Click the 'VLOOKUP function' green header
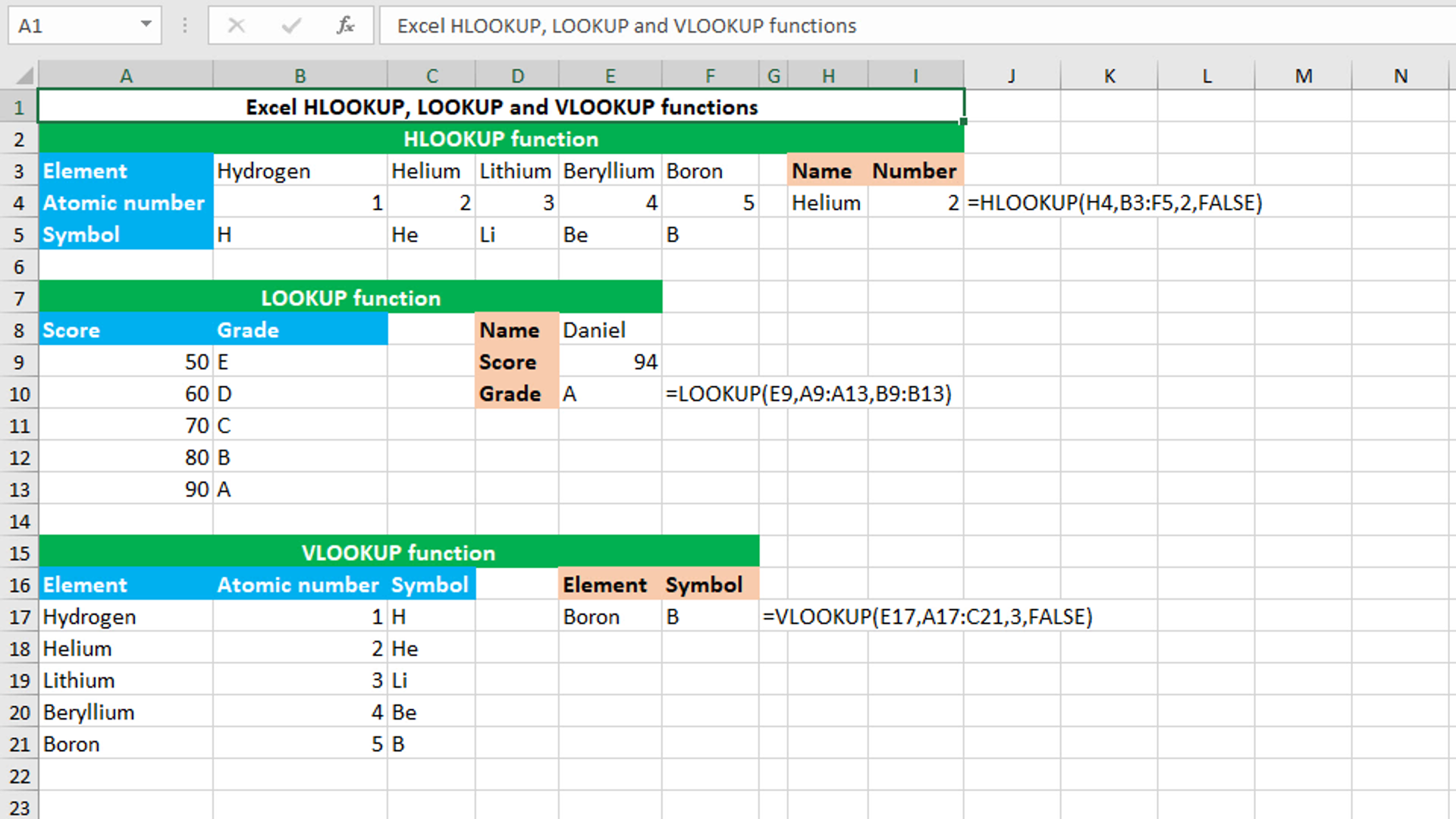 tap(399, 553)
